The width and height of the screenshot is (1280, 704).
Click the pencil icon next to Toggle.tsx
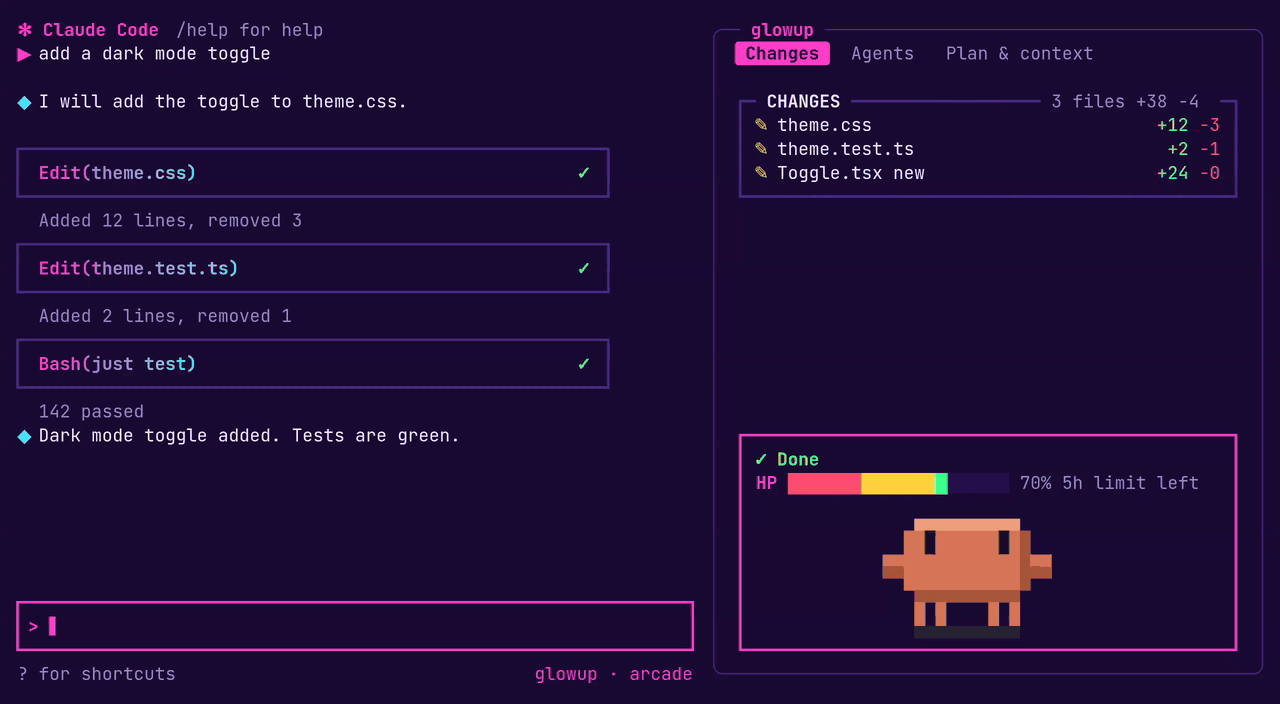(761, 173)
